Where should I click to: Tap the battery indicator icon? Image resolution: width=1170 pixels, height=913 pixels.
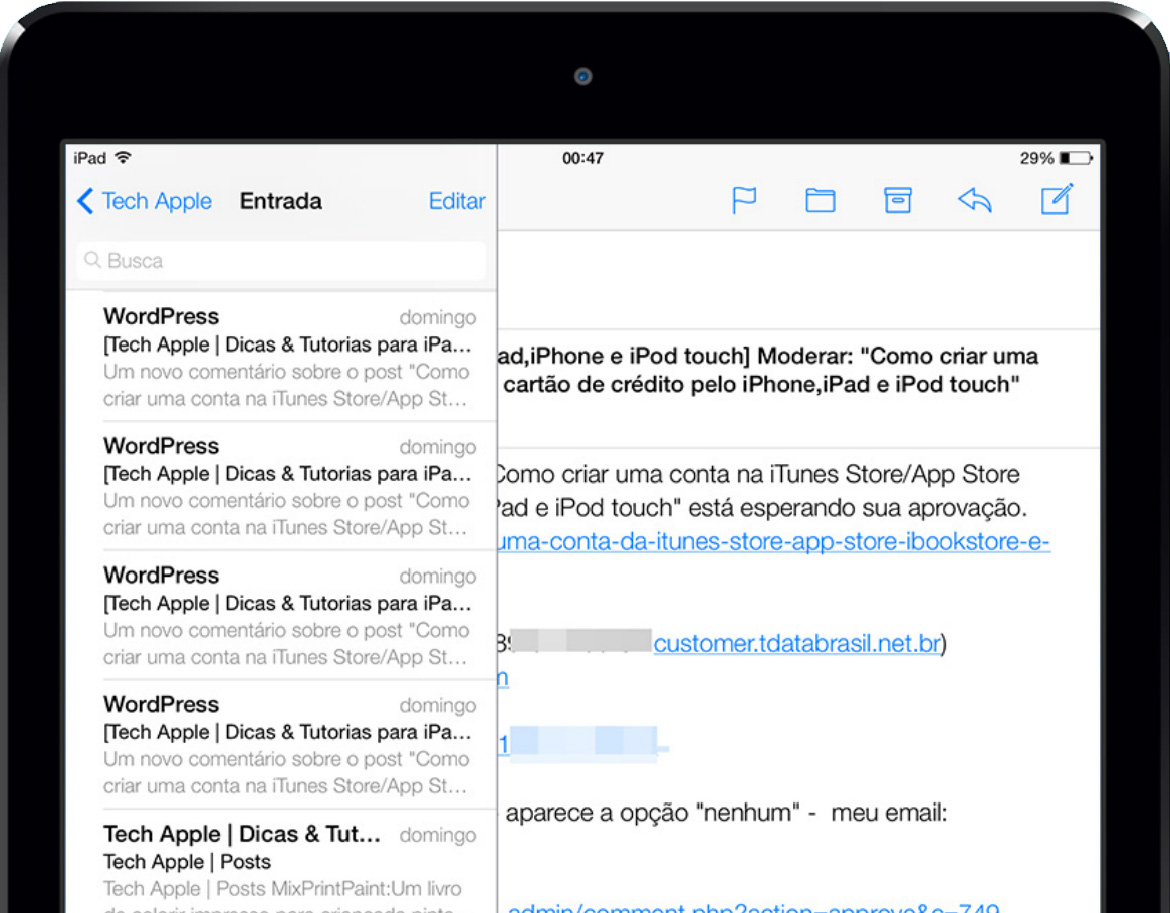(x=1076, y=158)
